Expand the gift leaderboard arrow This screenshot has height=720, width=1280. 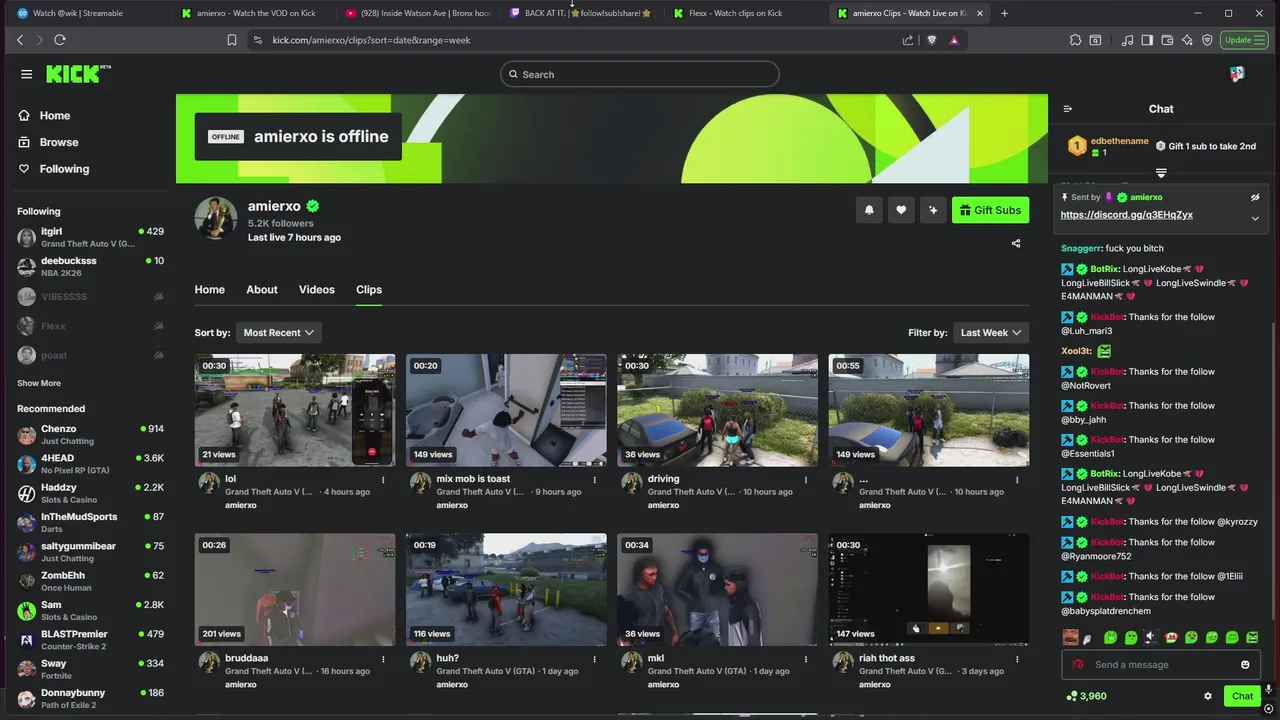(1161, 173)
